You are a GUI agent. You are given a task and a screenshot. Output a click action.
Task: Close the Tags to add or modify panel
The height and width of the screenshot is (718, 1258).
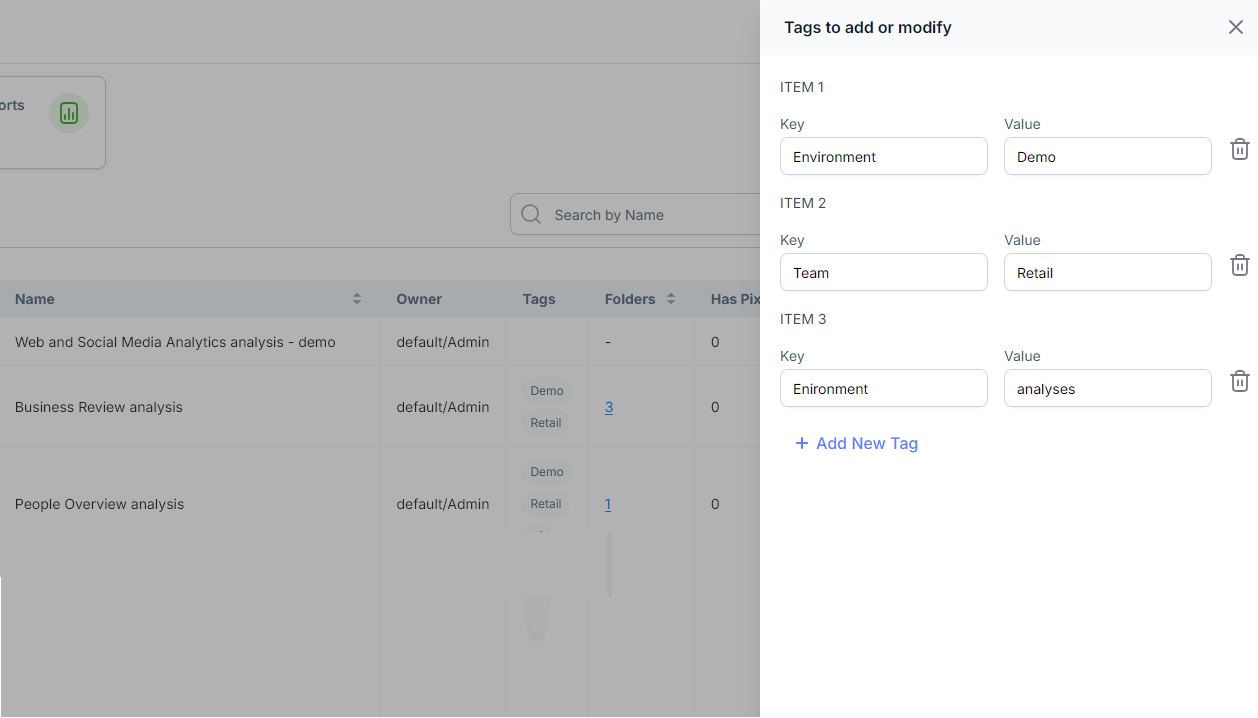click(x=1236, y=27)
